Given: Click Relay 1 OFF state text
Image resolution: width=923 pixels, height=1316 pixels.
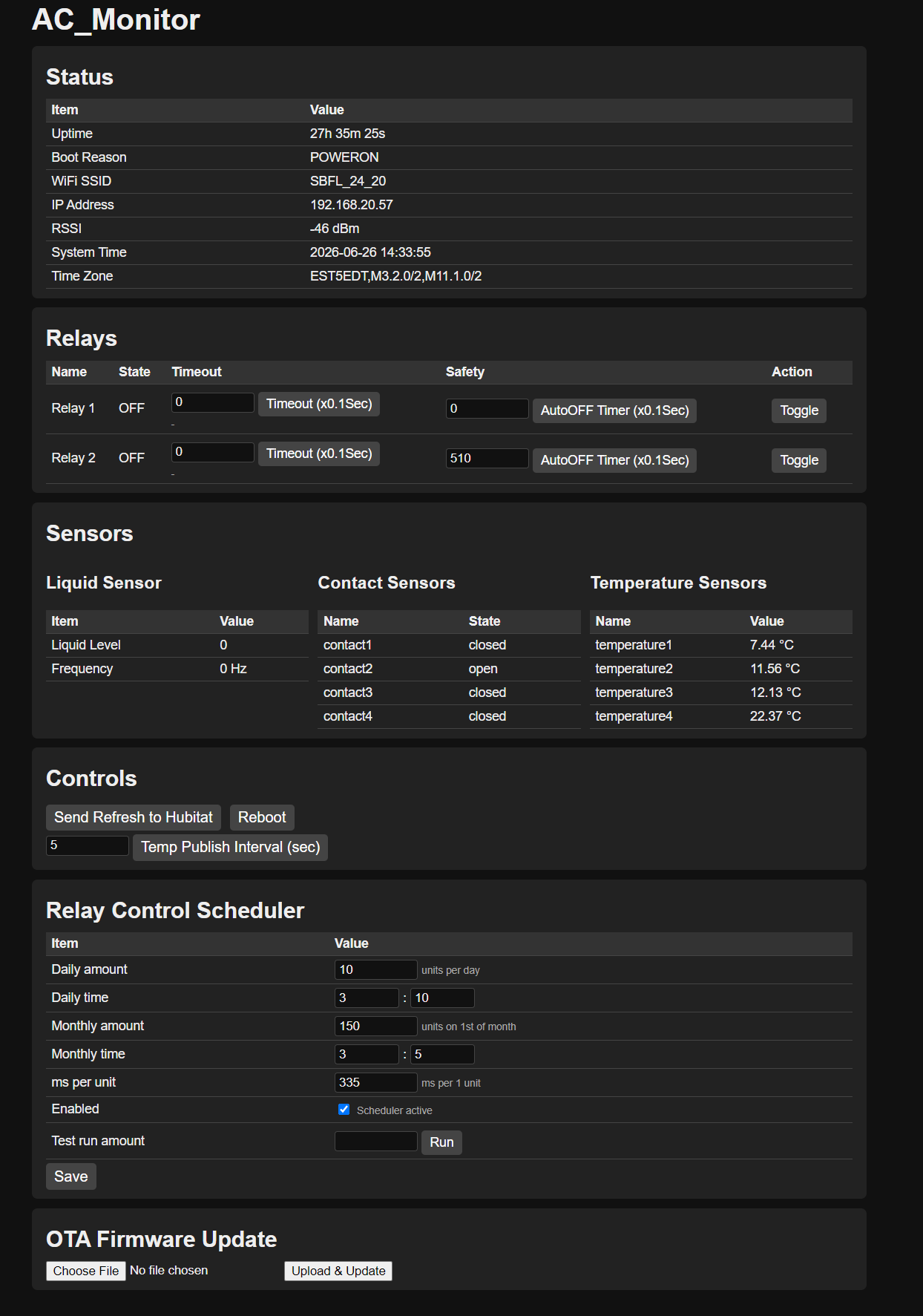Looking at the screenshot, I should pos(131,408).
